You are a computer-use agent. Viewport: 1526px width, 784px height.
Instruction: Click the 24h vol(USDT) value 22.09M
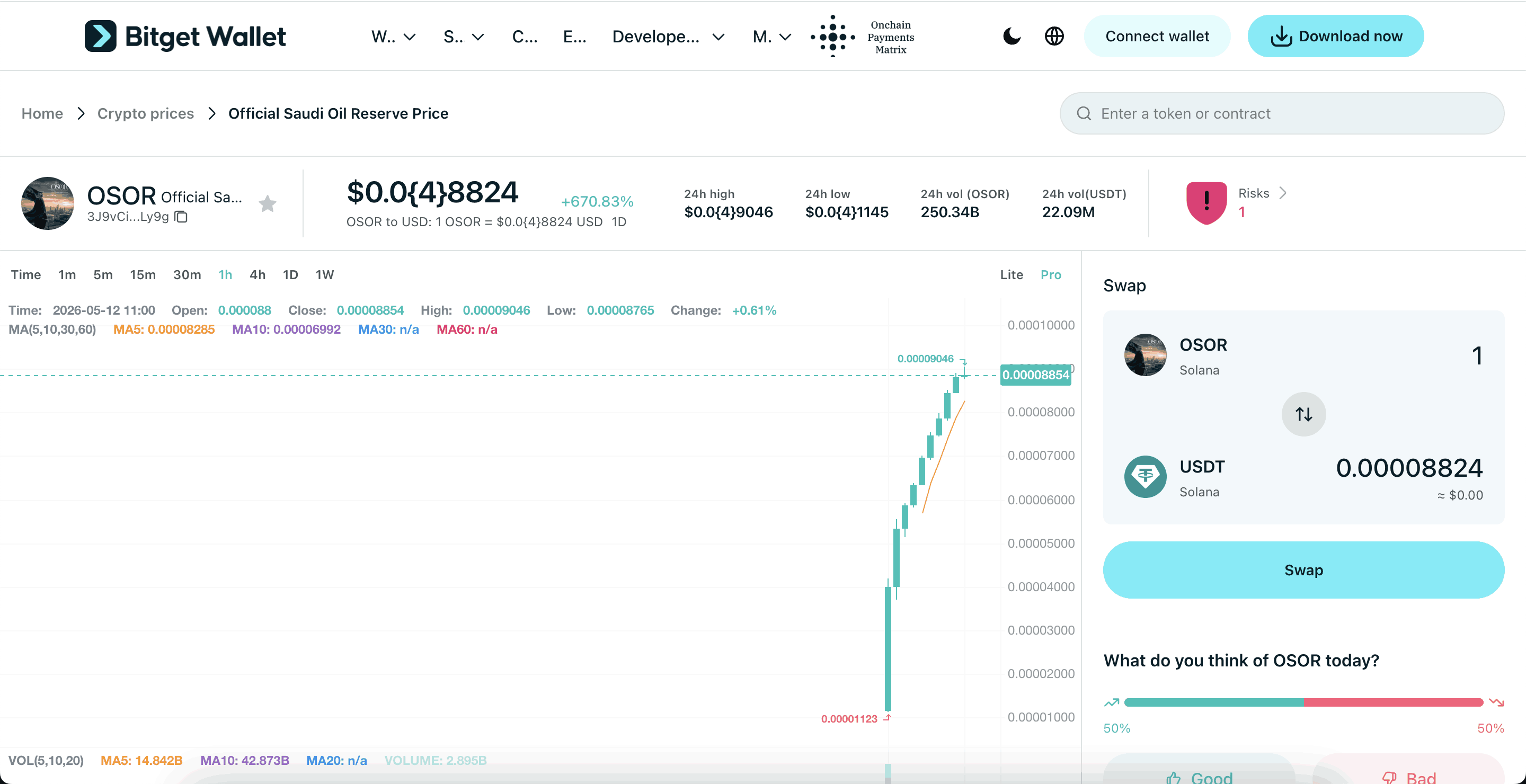(1068, 212)
